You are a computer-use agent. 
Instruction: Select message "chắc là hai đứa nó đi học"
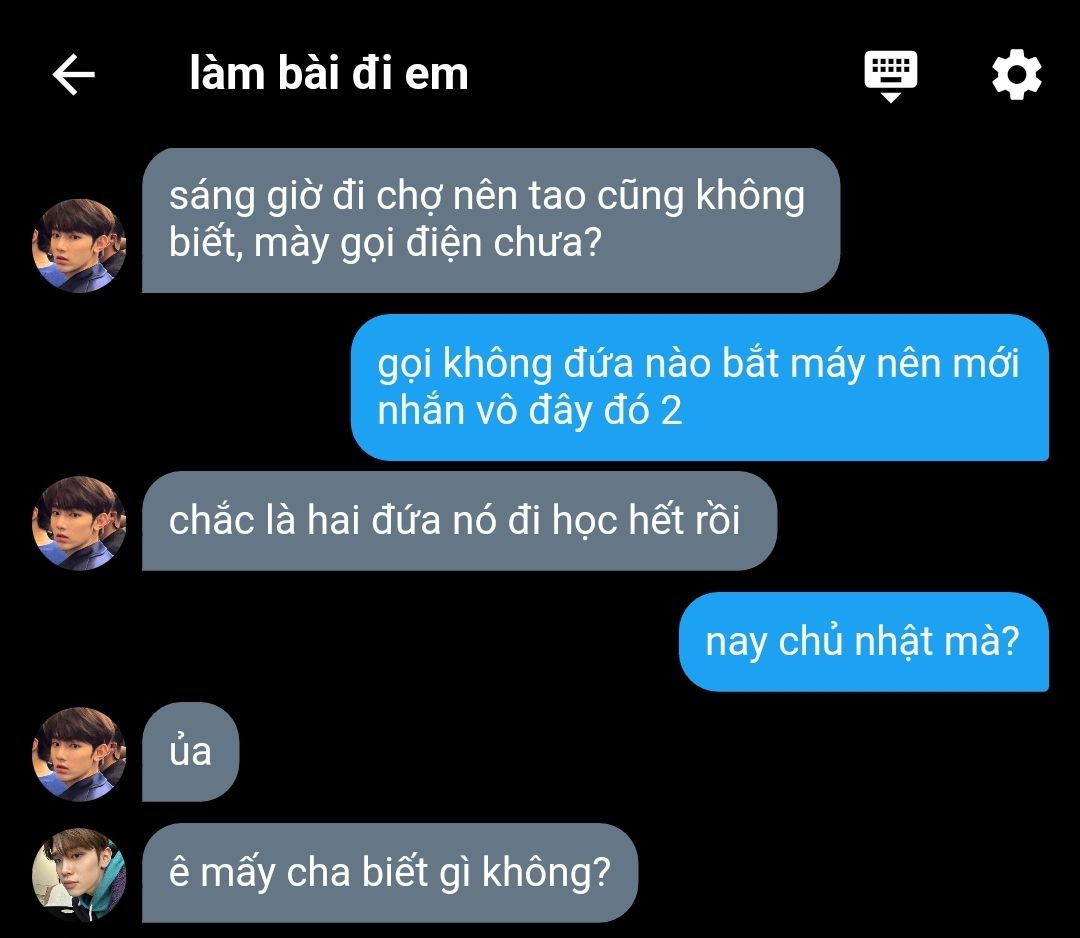point(459,521)
